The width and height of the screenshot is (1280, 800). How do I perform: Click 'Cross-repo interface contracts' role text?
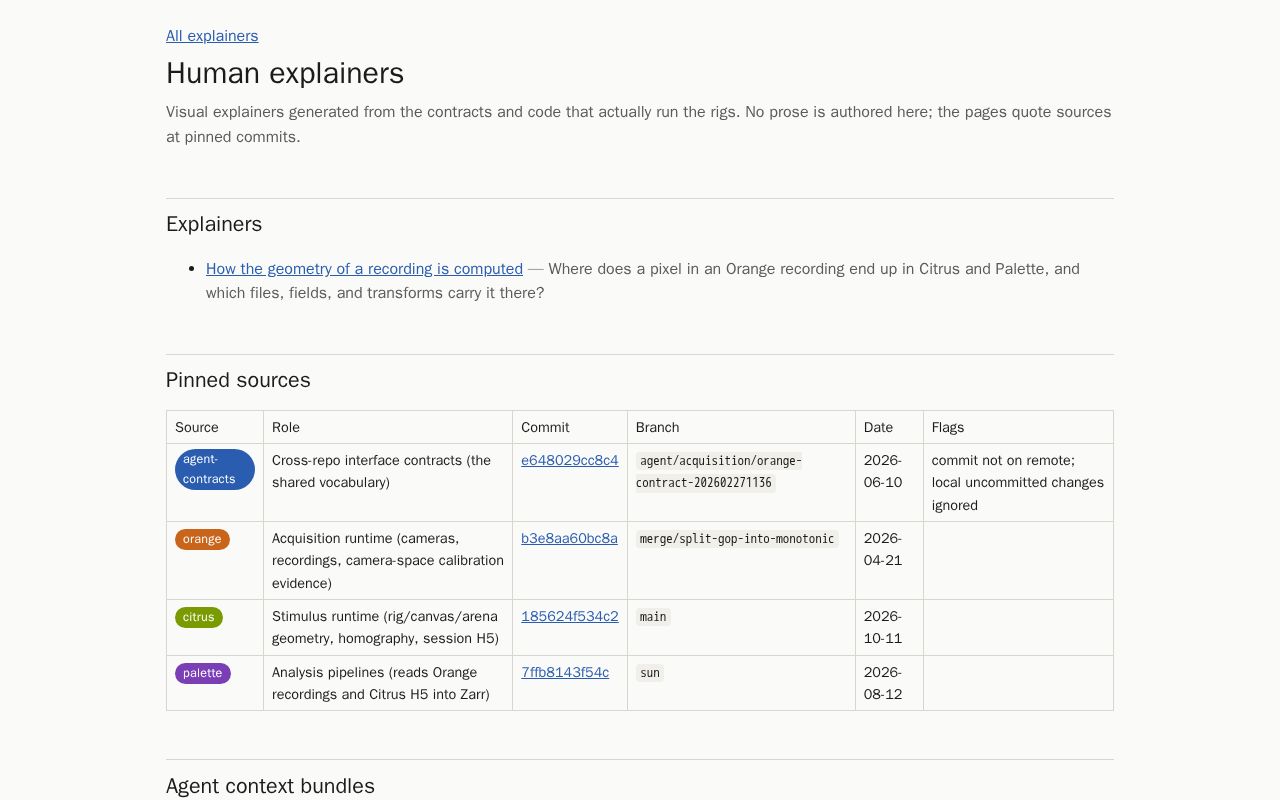click(x=382, y=472)
